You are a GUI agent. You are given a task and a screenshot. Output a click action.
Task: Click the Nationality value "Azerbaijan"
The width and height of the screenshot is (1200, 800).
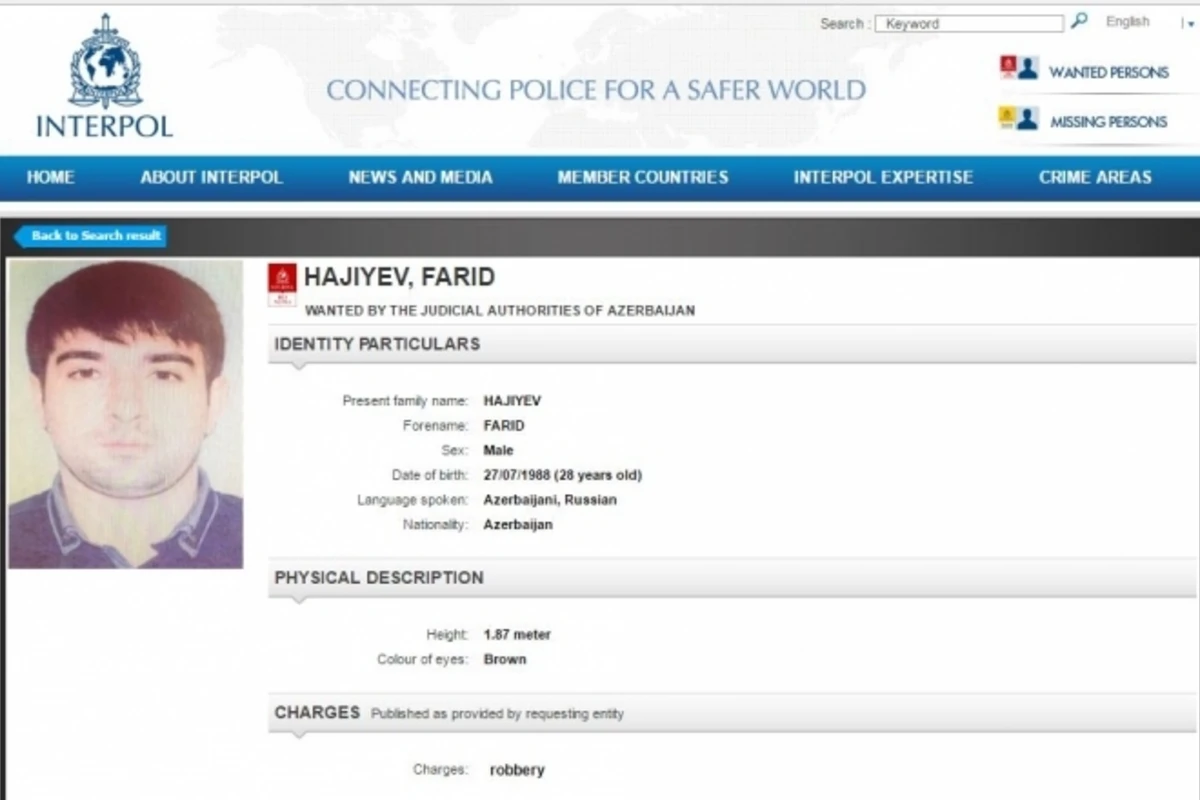point(518,525)
